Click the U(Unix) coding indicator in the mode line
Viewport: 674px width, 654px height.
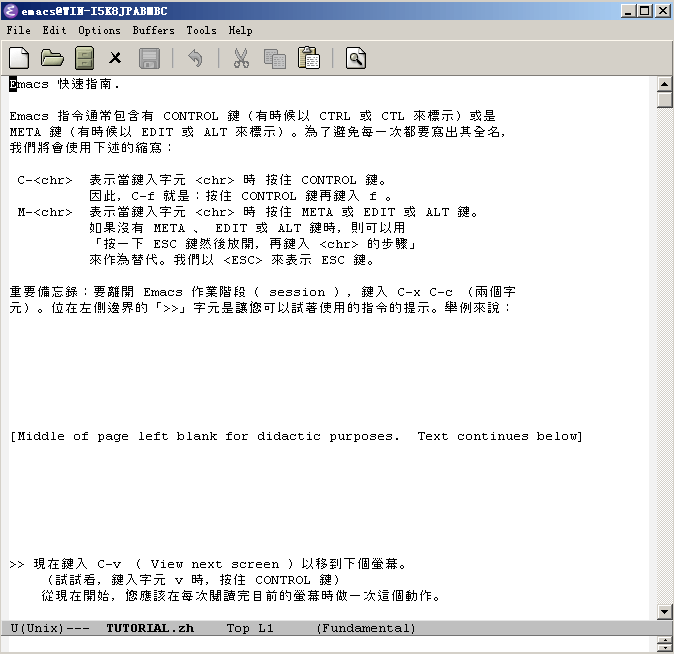(x=37, y=628)
